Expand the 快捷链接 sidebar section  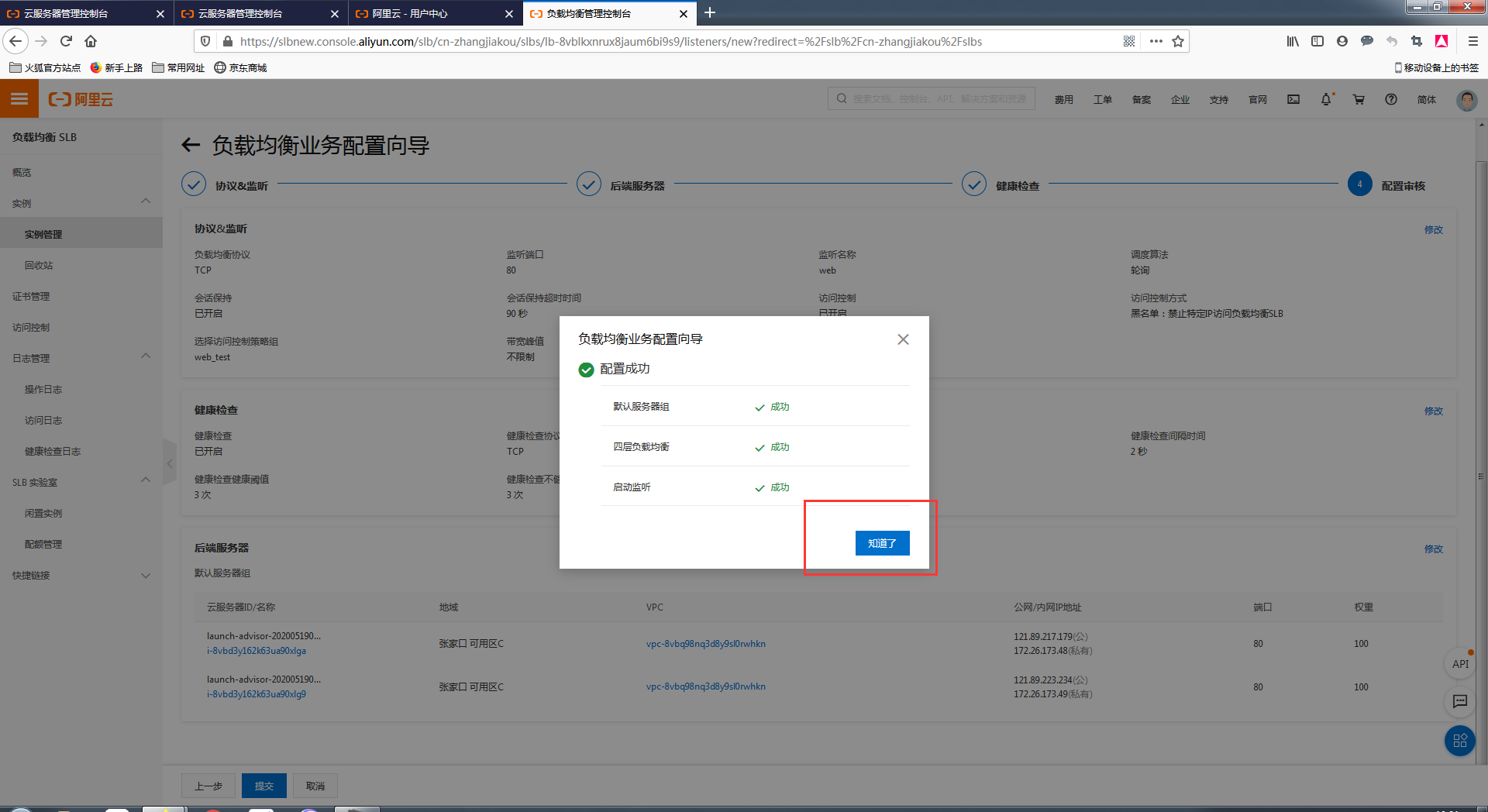tap(146, 575)
